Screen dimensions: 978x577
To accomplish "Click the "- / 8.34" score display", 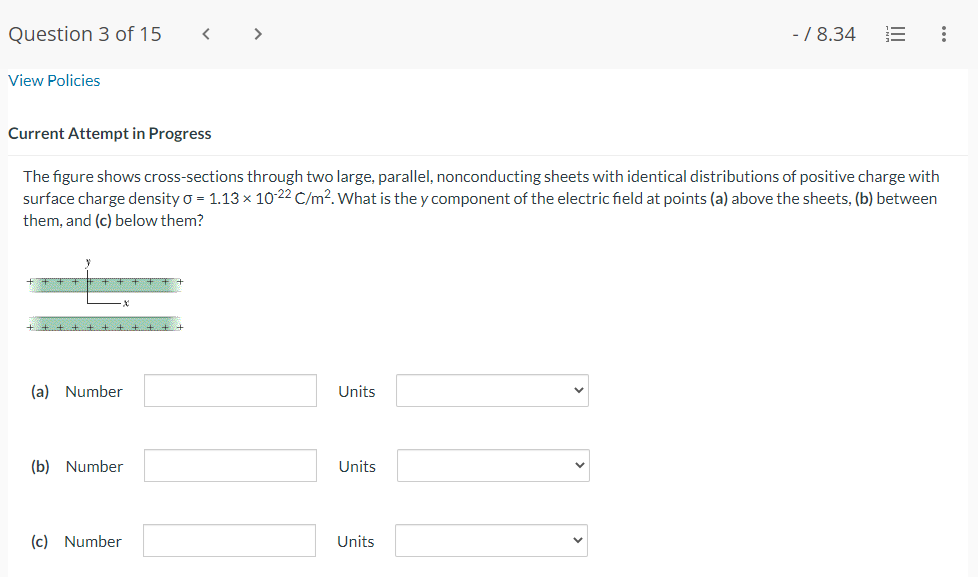I will (x=823, y=34).
